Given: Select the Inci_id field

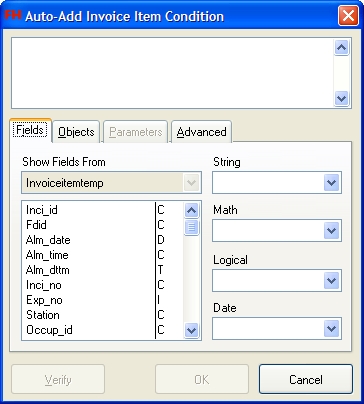Looking at the screenshot, I should pos(88,210).
